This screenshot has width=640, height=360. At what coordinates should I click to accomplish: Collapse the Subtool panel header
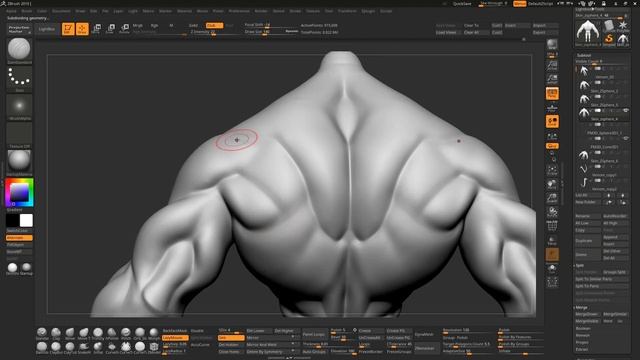584,55
